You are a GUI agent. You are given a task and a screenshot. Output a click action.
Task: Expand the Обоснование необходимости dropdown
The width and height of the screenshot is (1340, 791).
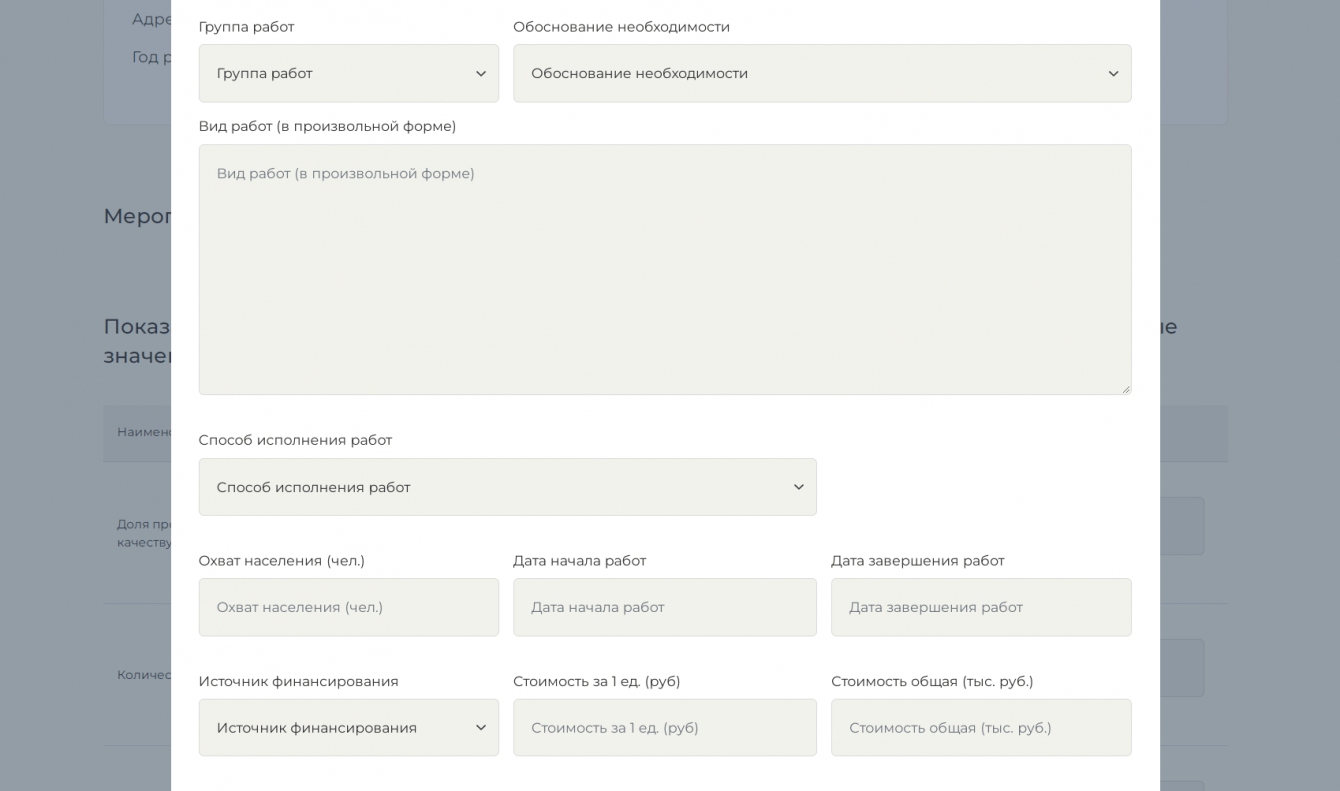coord(821,73)
